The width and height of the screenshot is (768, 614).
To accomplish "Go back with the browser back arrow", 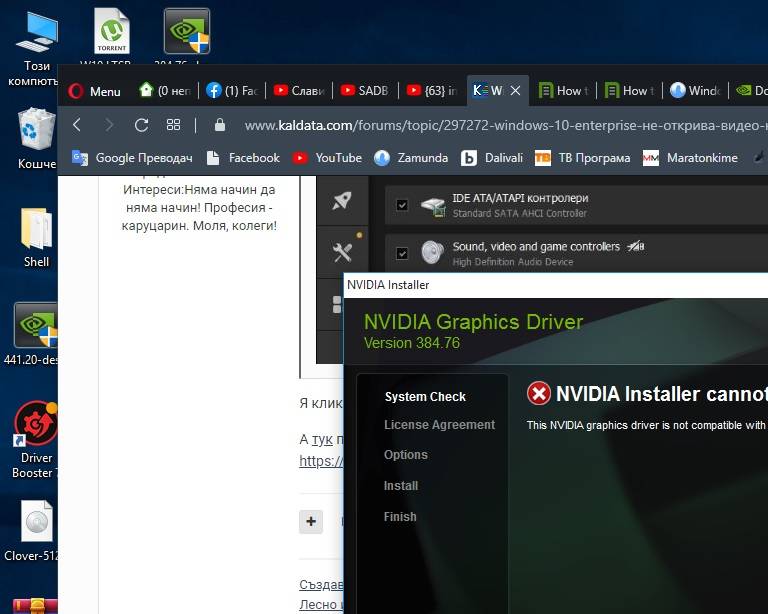I will [77, 125].
